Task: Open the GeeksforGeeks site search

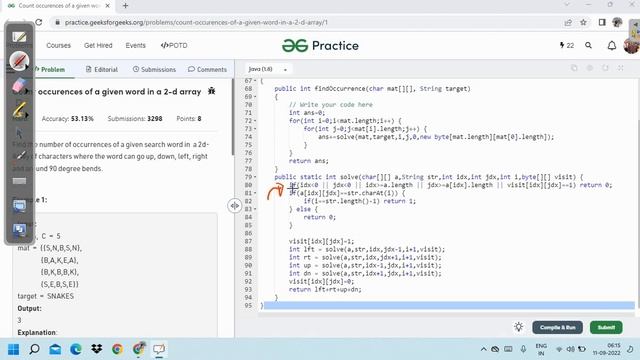Action: (x=588, y=45)
